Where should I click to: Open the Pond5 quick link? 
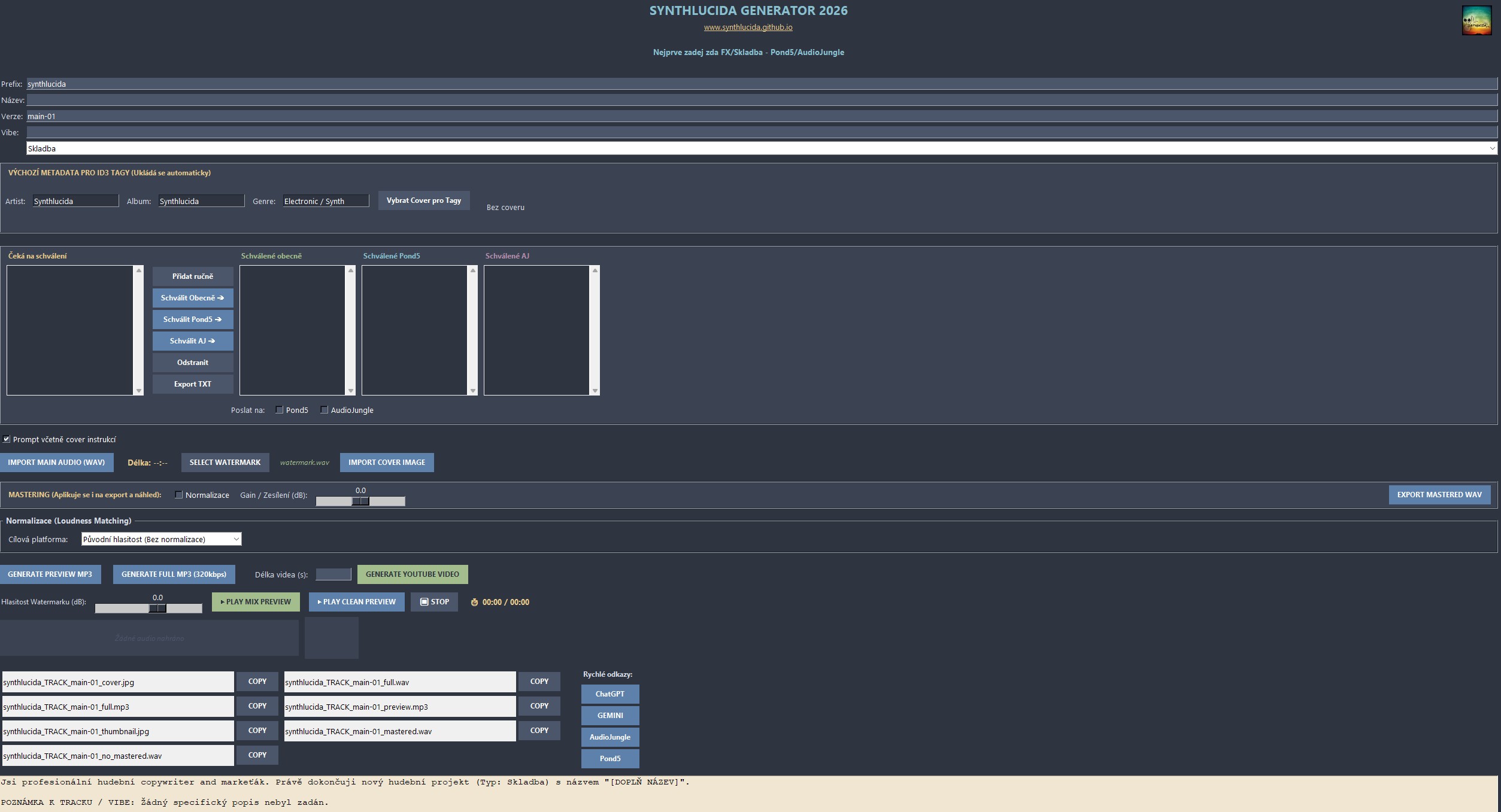(610, 759)
